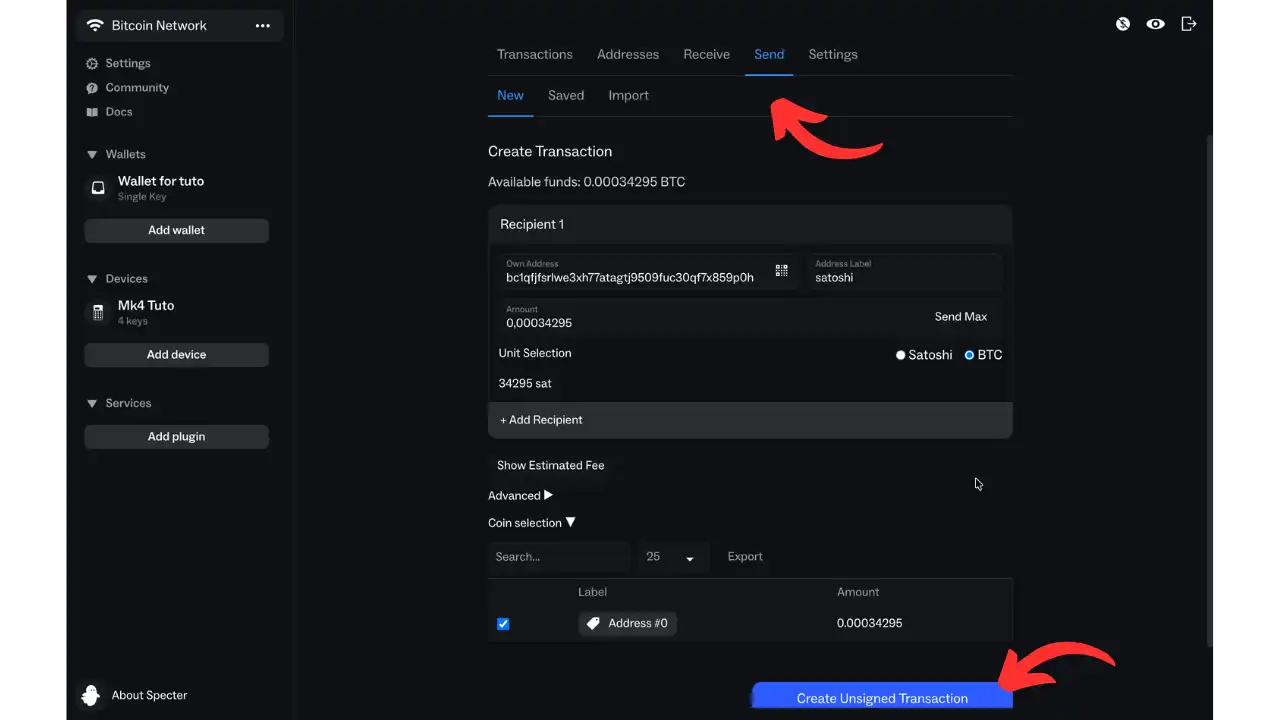Click the 34295 sat conversion text
The image size is (1280, 720).
coord(525,383)
